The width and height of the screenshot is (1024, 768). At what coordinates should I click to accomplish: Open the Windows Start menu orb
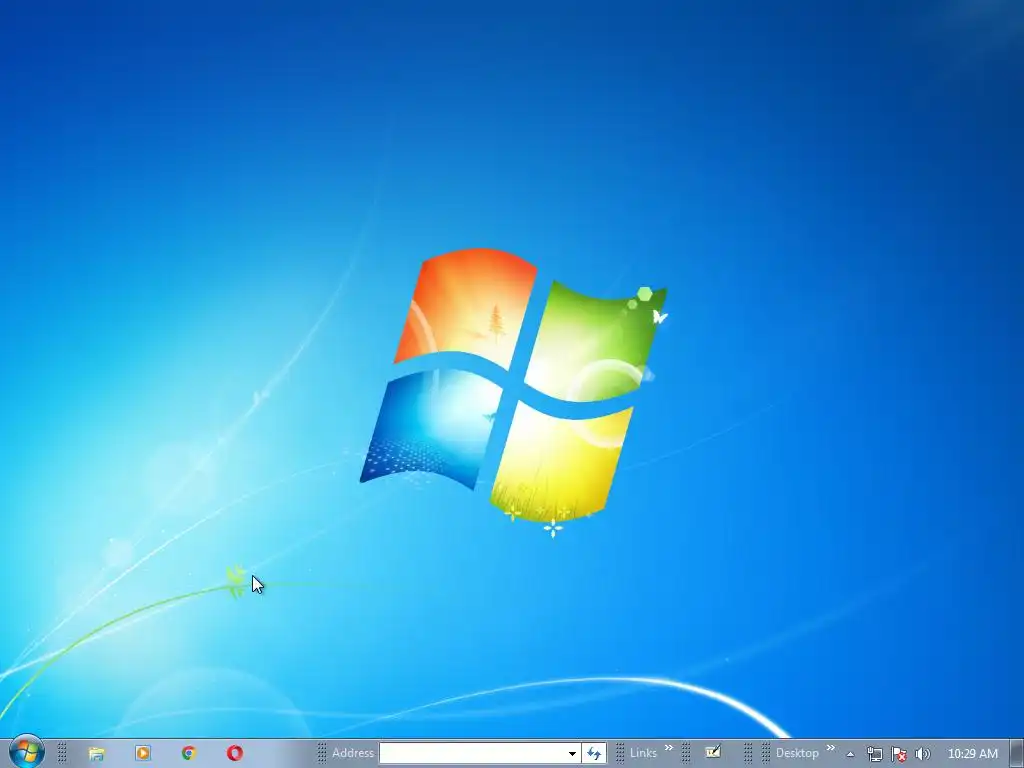click(x=27, y=752)
